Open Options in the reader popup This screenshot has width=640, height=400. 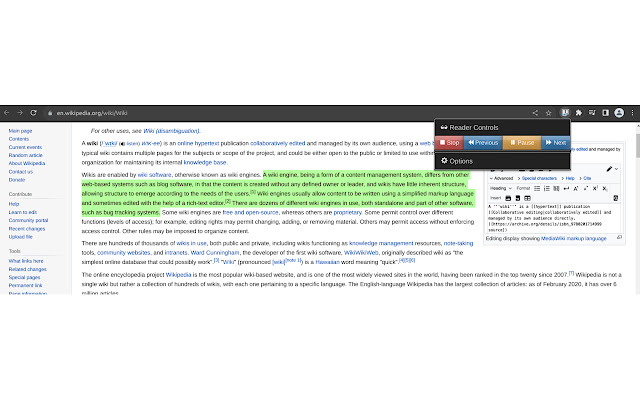[x=457, y=161]
